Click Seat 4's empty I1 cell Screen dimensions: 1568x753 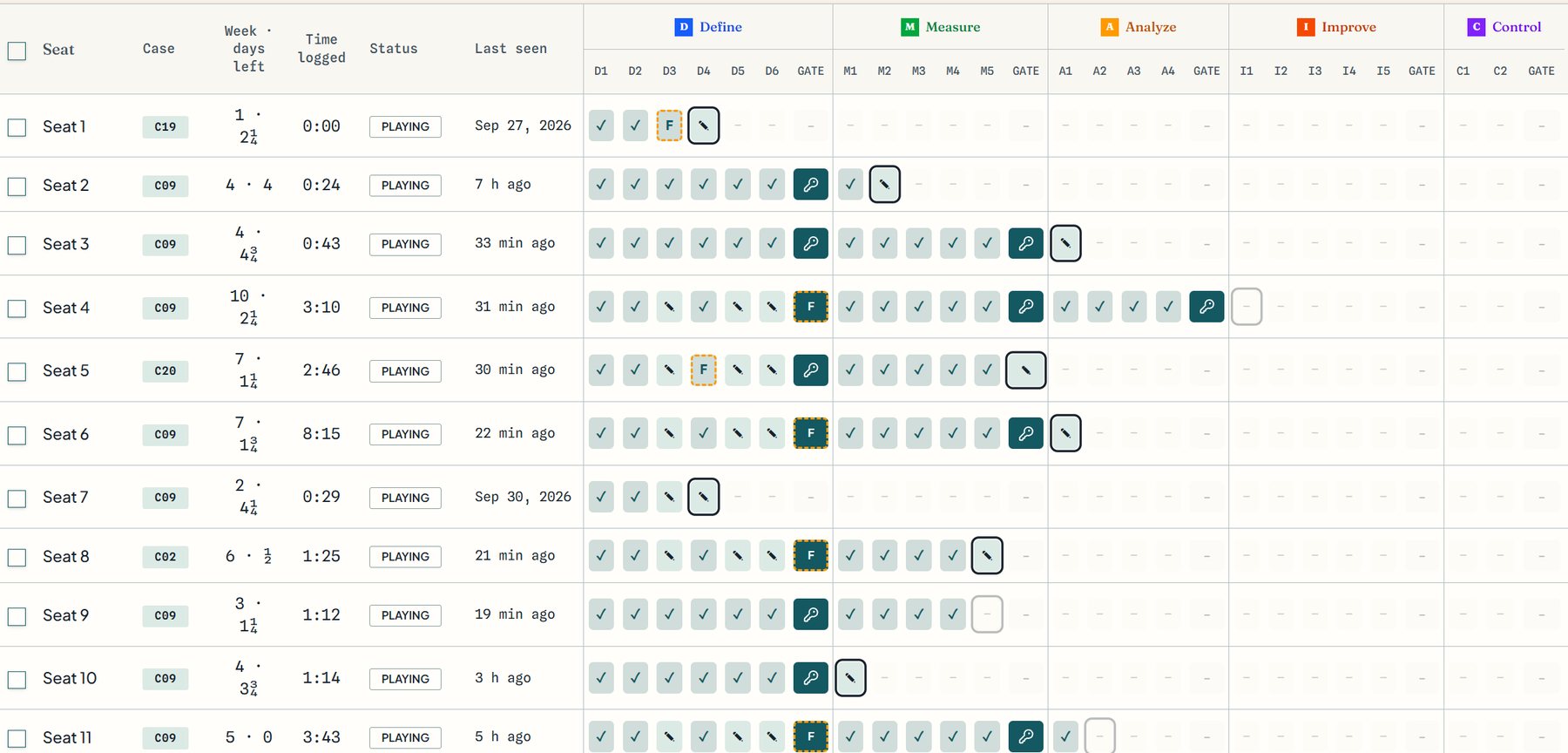click(1247, 307)
